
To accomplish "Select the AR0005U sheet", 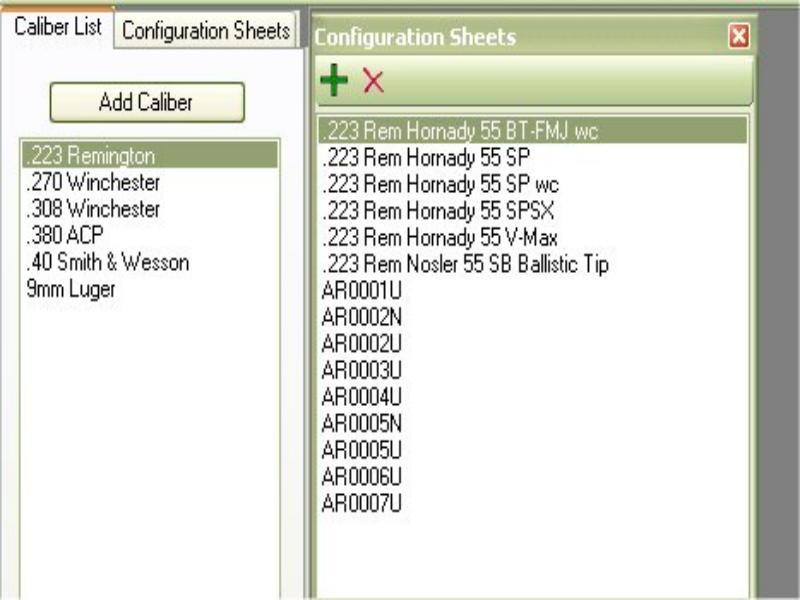I will coord(533,450).
